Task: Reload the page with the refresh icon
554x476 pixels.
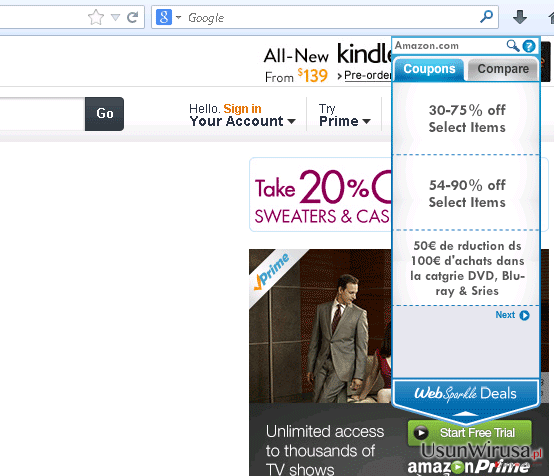Action: [132, 17]
